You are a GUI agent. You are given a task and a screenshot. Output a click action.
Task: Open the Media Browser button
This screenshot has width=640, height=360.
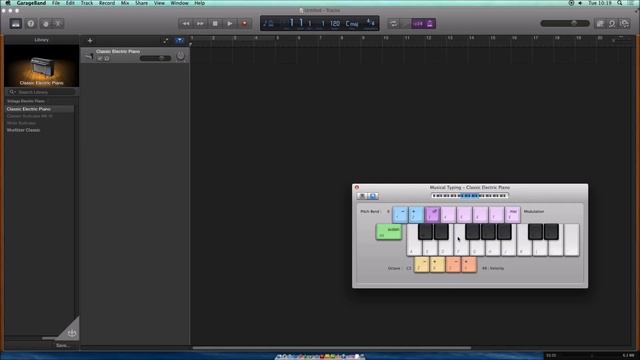624,24
